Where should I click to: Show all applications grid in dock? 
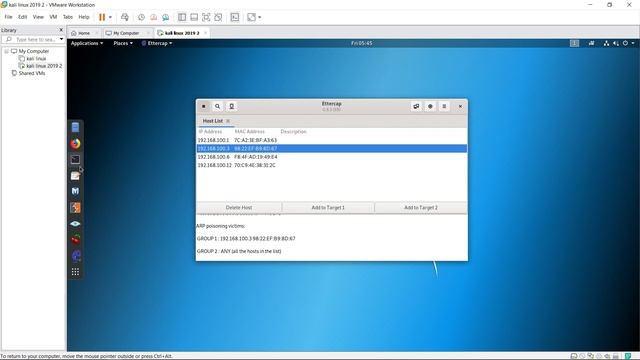pyautogui.click(x=76, y=272)
